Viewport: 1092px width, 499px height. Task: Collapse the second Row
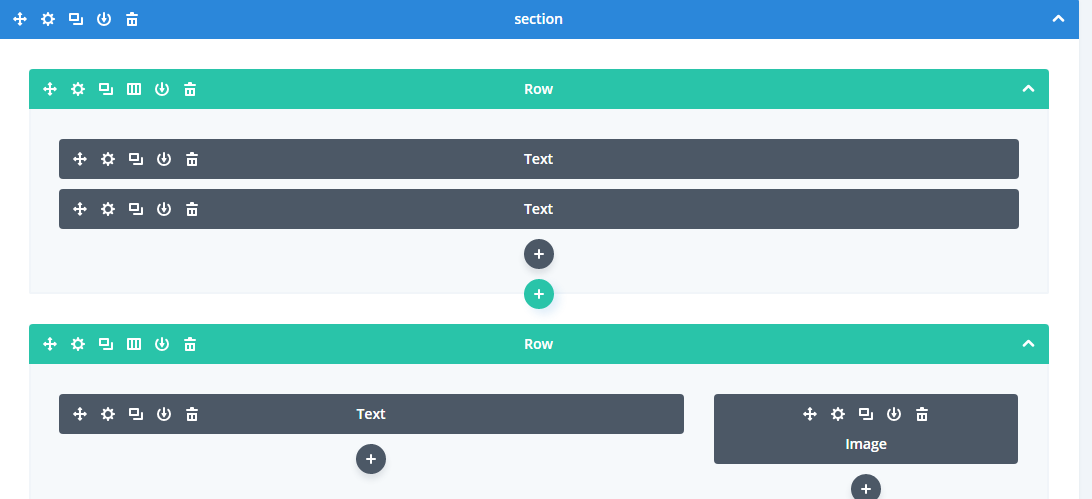pos(1028,344)
